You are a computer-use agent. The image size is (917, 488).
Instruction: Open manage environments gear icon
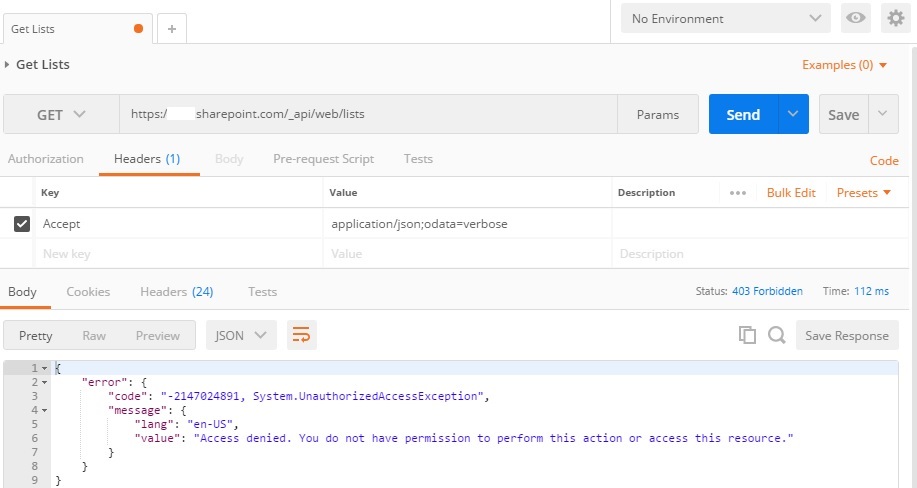(x=895, y=18)
